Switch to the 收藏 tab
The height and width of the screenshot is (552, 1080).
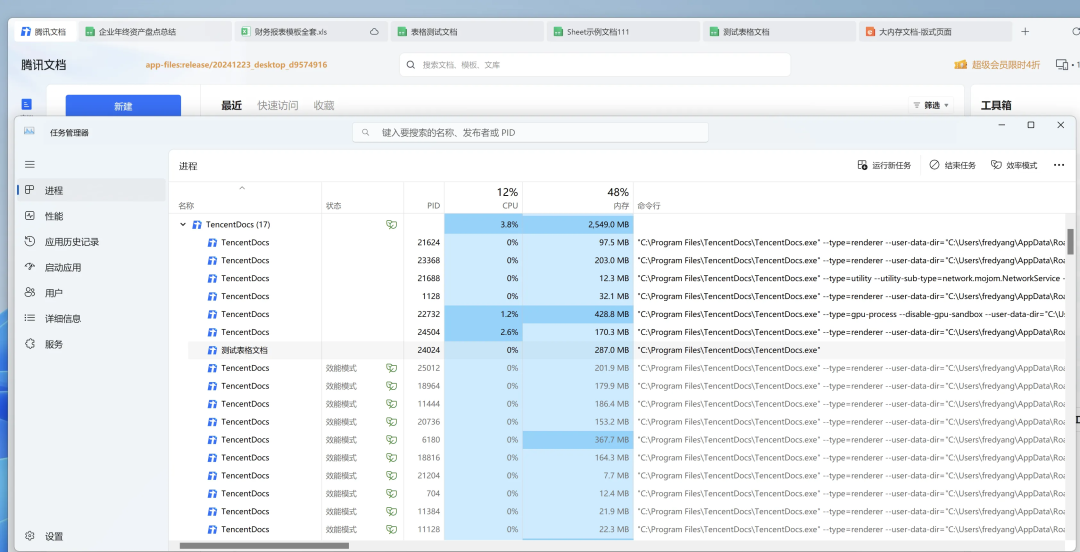coord(324,105)
